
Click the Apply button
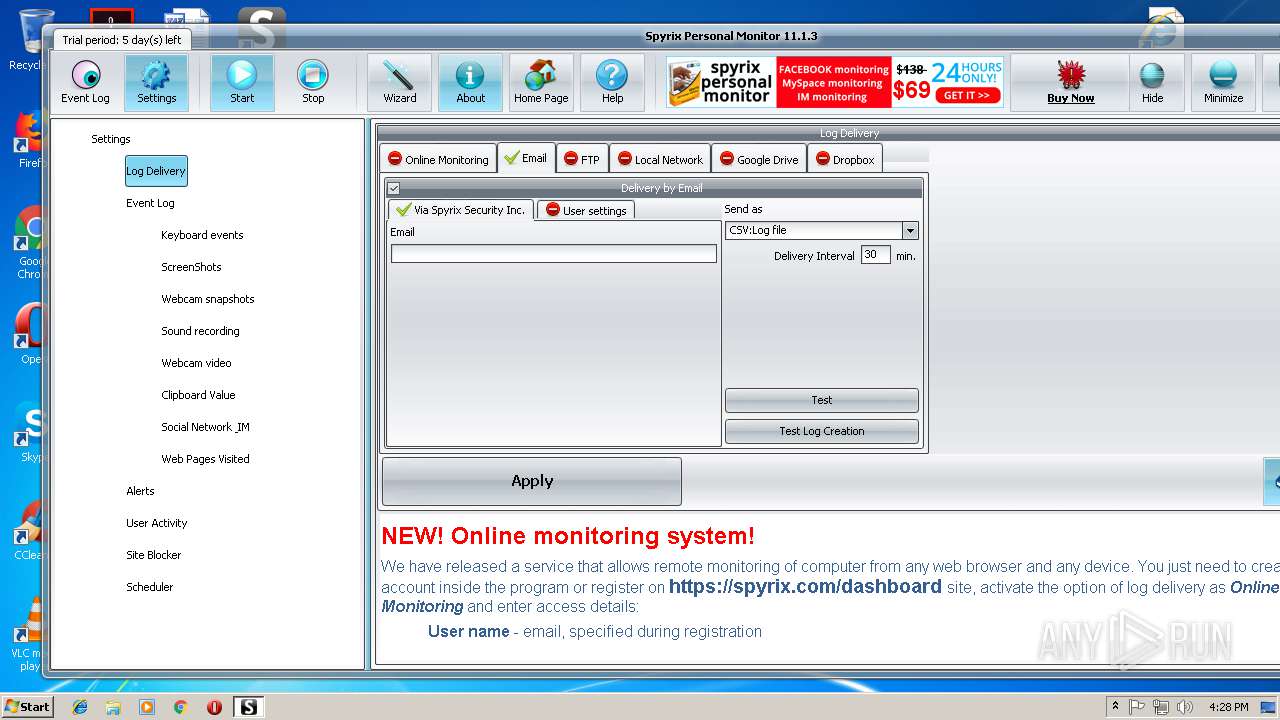(532, 481)
